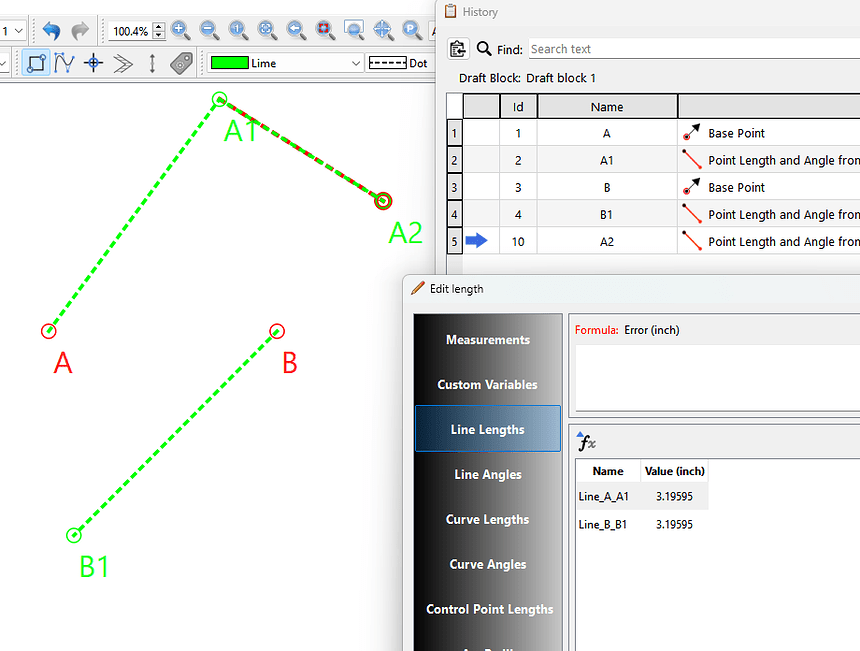The width and height of the screenshot is (860, 651).
Task: Increase the zoom percentage with spinner up arrow
Action: (158, 27)
